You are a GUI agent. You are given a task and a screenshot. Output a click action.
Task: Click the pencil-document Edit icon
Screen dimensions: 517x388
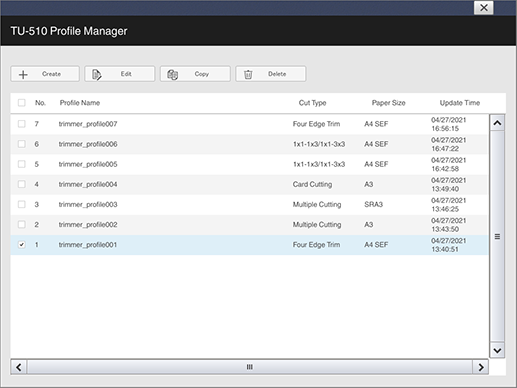point(96,75)
